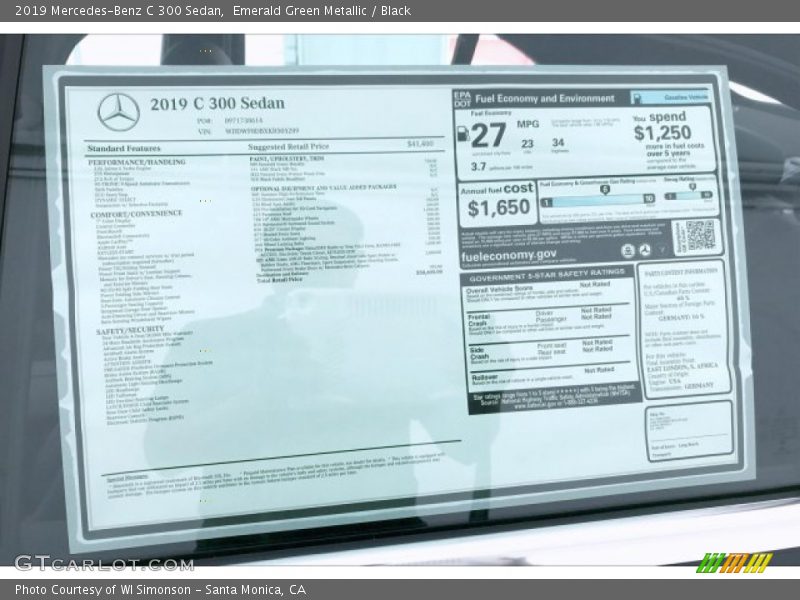
Task: Click the gasoline pump icon by Gasoline Vehicle
Action: coord(636,97)
